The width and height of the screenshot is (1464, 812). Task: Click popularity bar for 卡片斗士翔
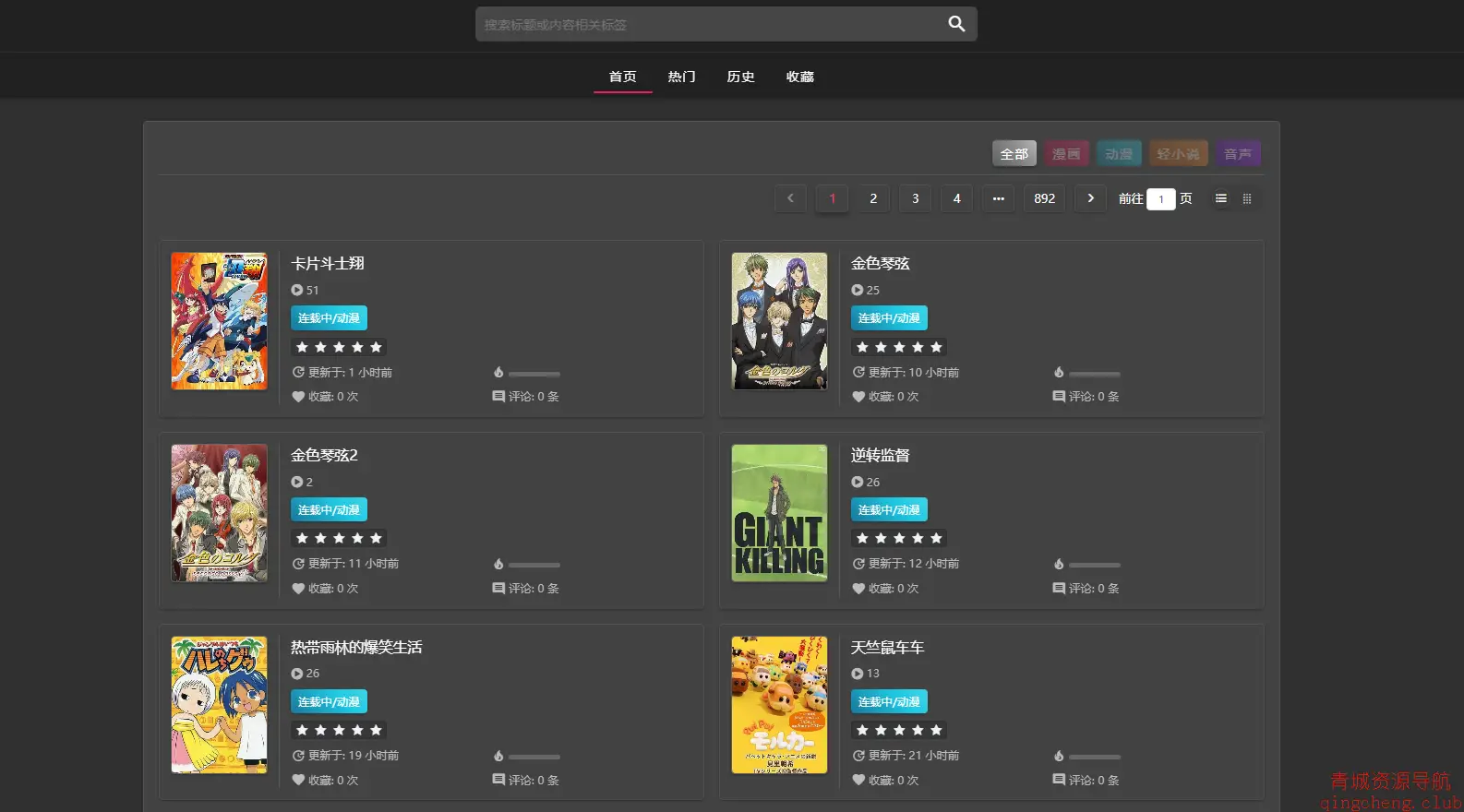(534, 374)
